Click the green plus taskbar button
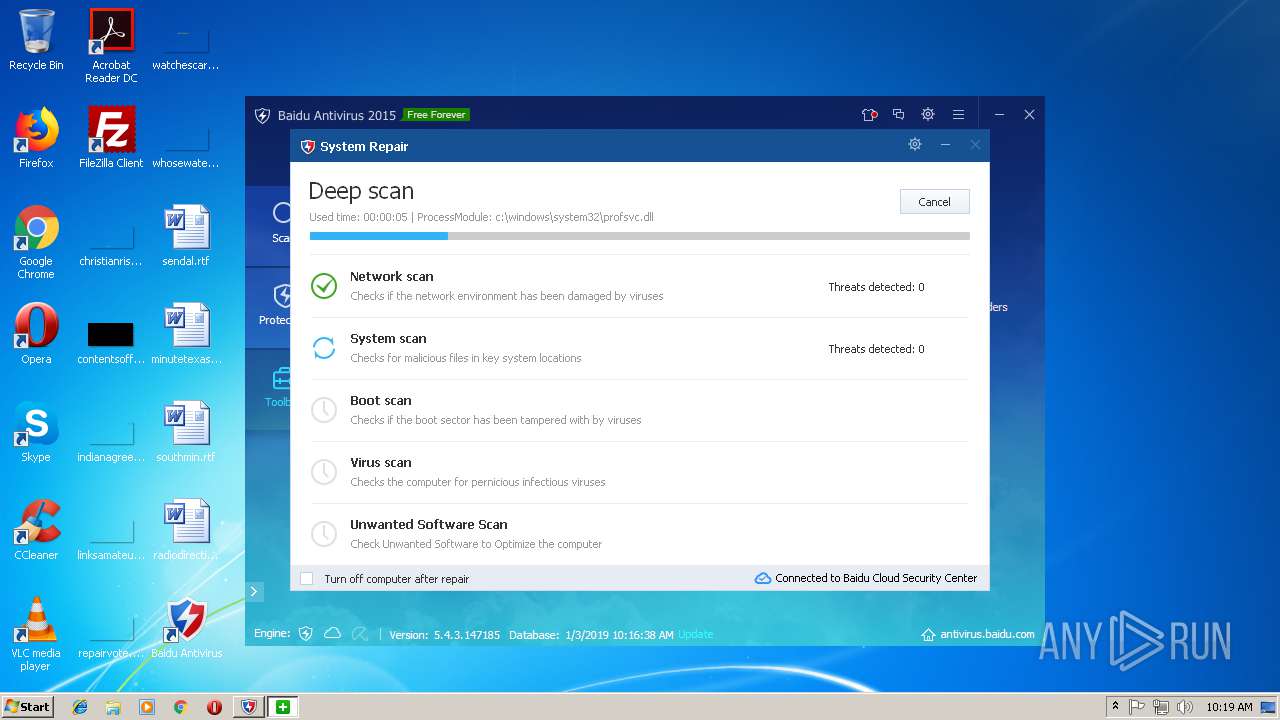The width and height of the screenshot is (1280, 720). click(282, 707)
